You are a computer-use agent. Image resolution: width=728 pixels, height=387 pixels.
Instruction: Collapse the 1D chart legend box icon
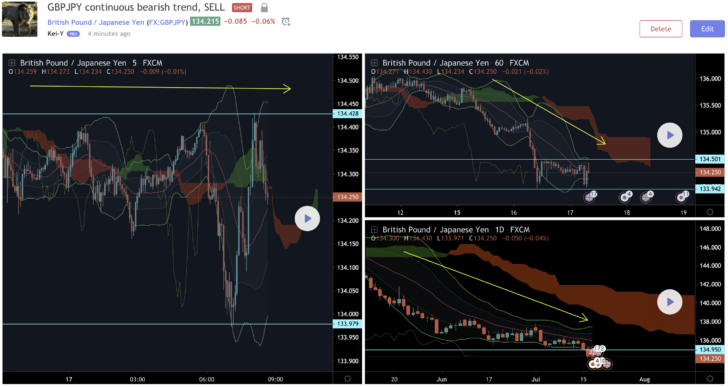(x=374, y=229)
